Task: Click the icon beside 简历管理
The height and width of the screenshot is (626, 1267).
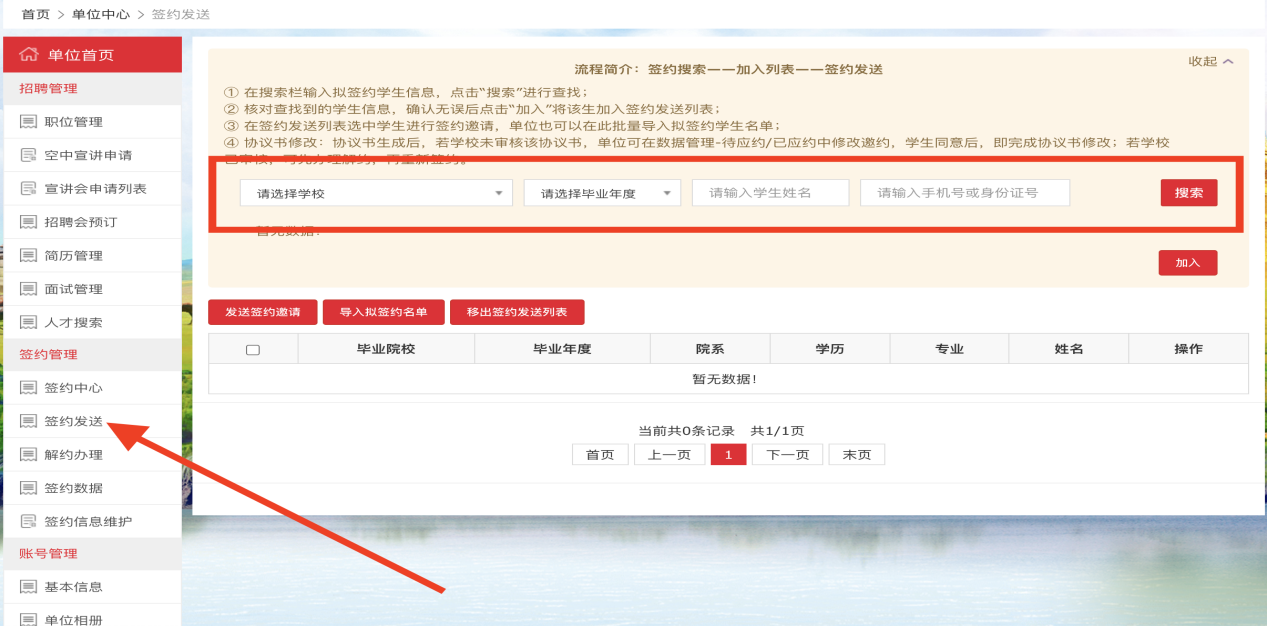Action: tap(28, 256)
